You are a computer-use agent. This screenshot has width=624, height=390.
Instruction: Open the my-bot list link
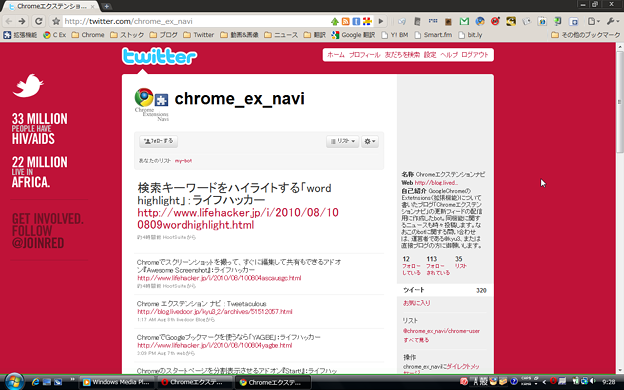point(183,161)
